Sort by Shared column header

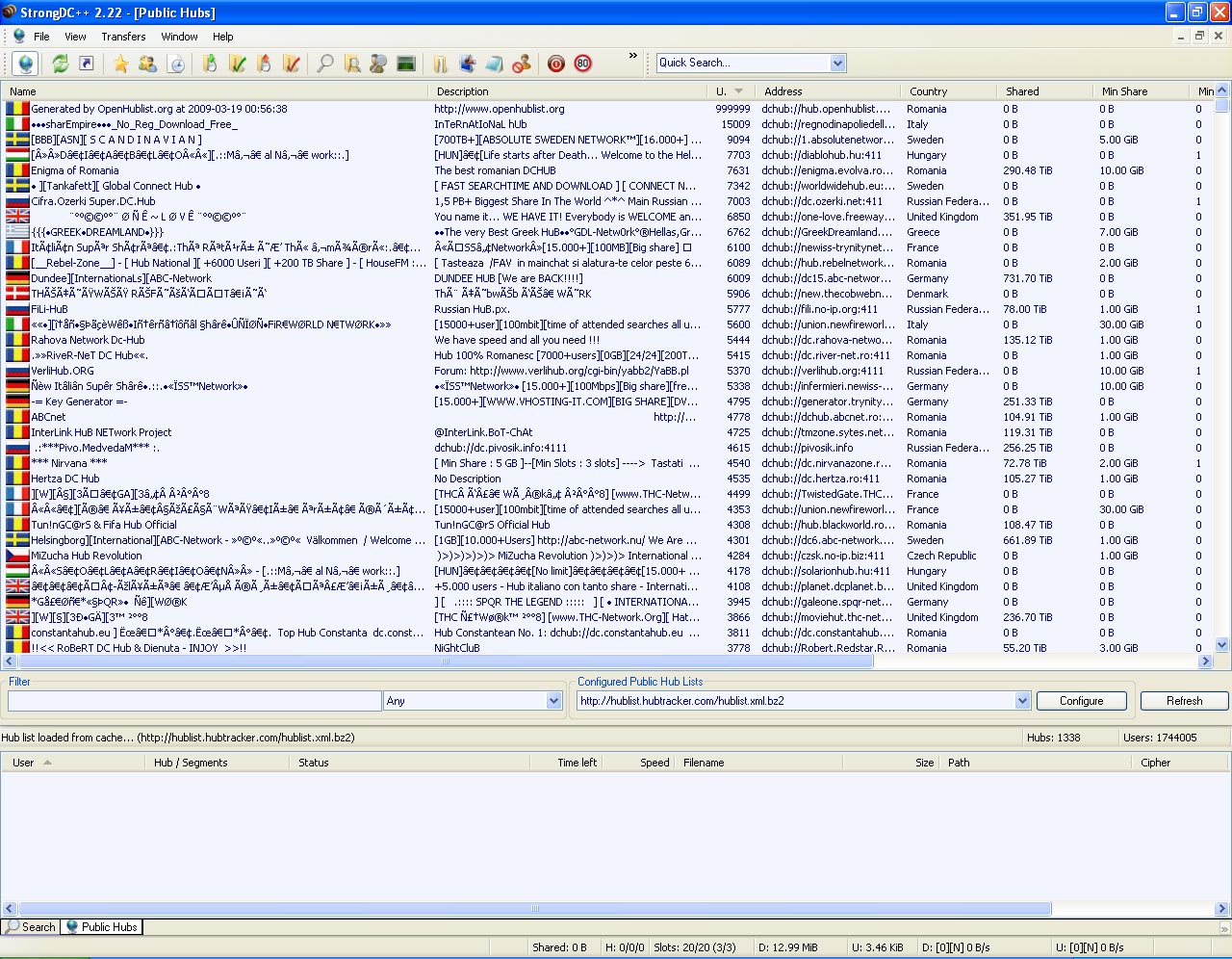1044,91
